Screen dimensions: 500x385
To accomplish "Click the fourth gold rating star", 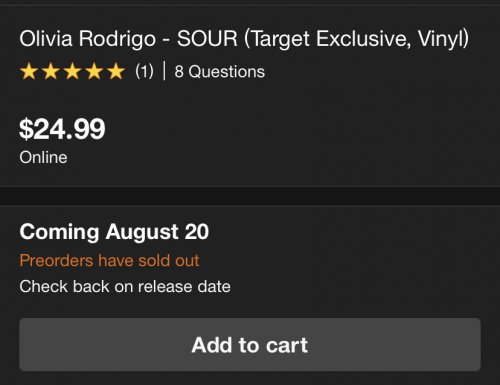I will point(94,71).
